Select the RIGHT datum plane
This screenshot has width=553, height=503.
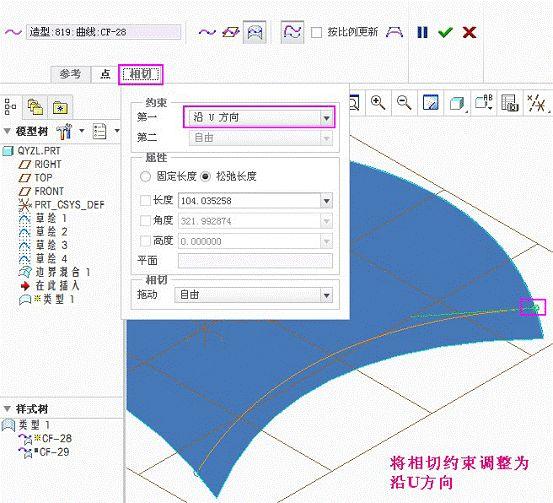[x=40, y=164]
